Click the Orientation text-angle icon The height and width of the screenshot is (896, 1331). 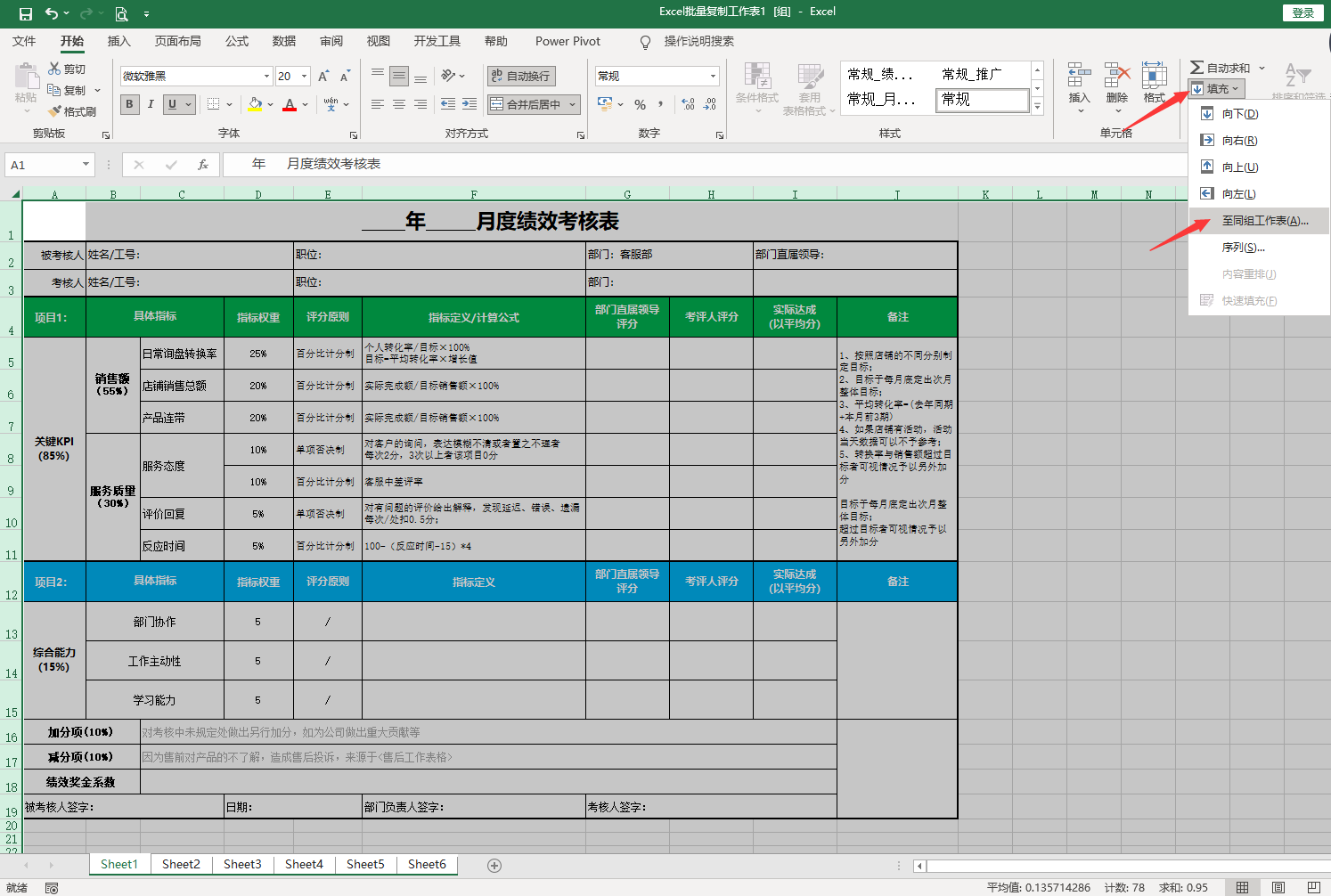449,76
